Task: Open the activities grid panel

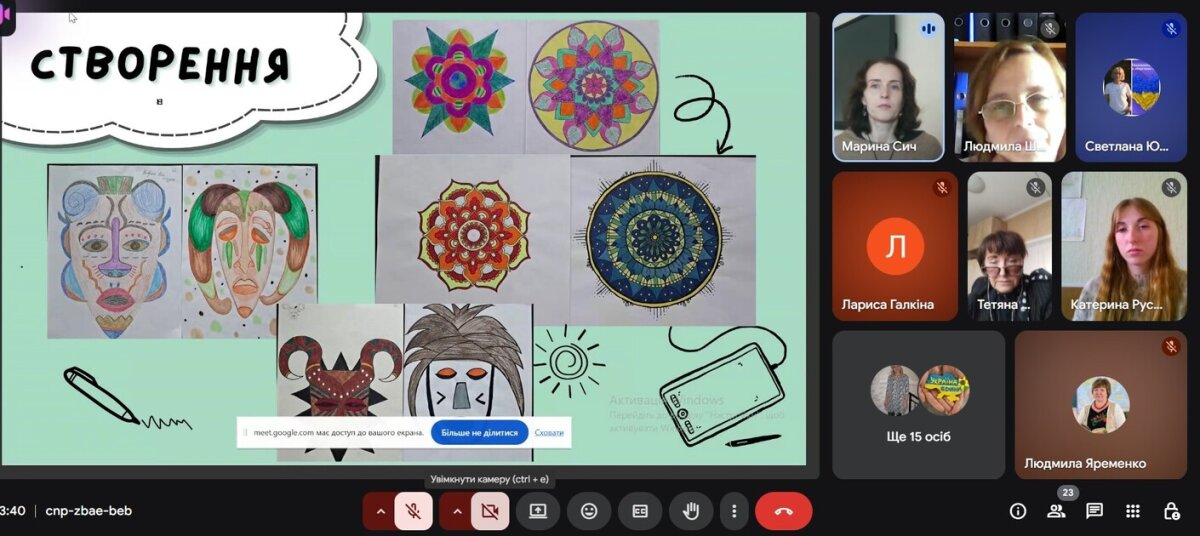Action: click(1132, 511)
